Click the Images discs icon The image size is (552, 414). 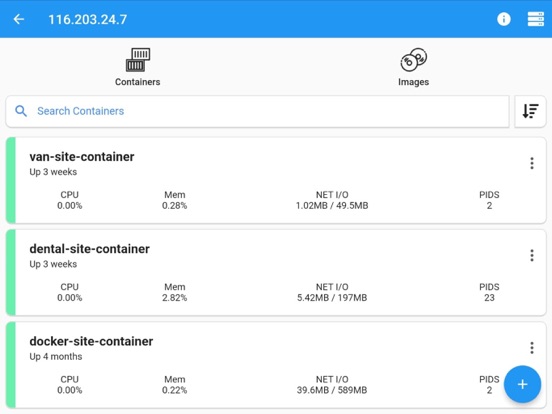click(414, 59)
